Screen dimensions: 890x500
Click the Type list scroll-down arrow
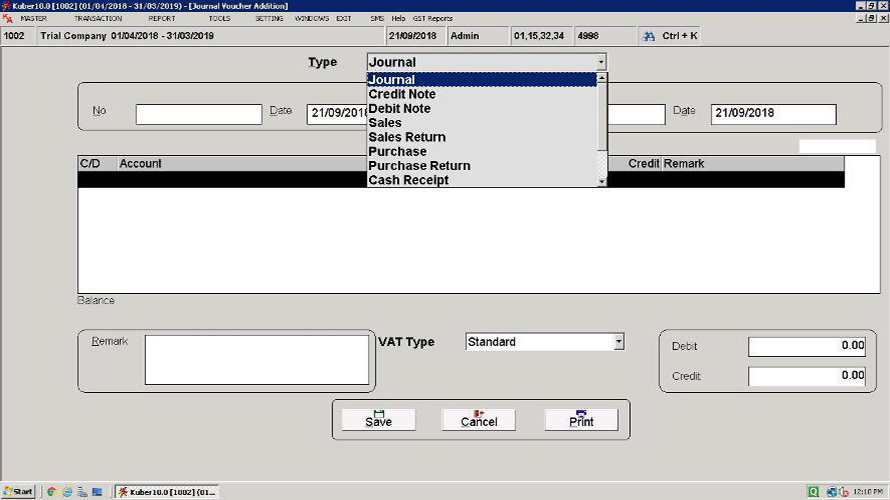[602, 182]
